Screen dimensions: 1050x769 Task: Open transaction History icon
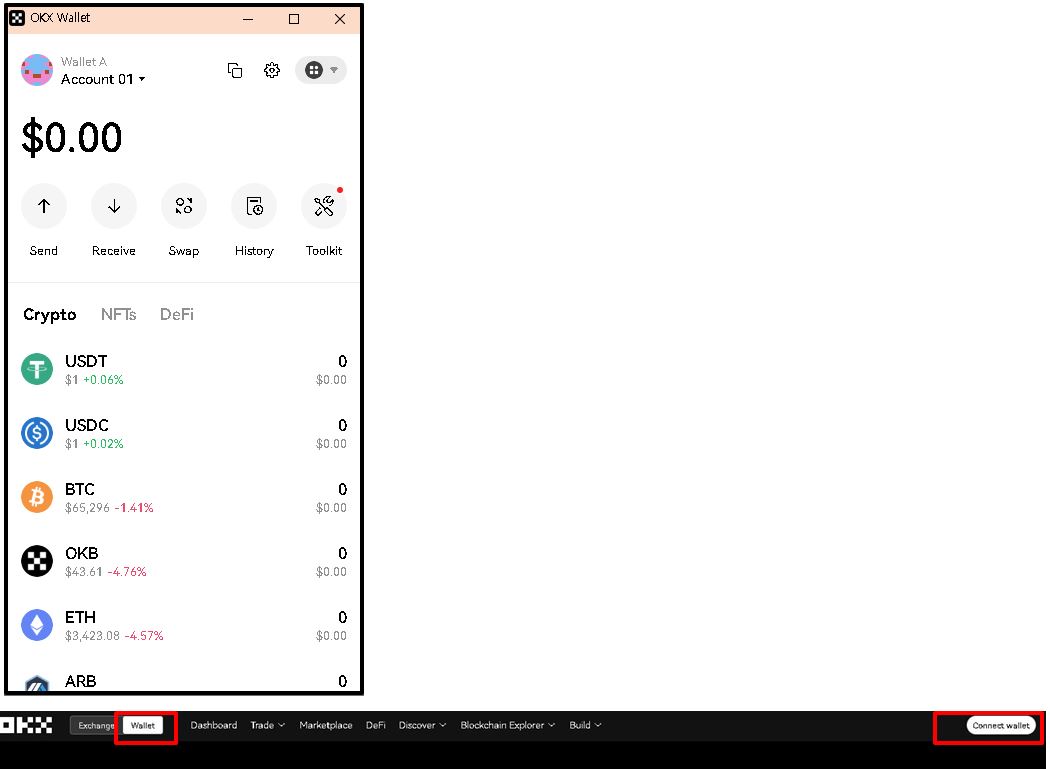pyautogui.click(x=254, y=206)
